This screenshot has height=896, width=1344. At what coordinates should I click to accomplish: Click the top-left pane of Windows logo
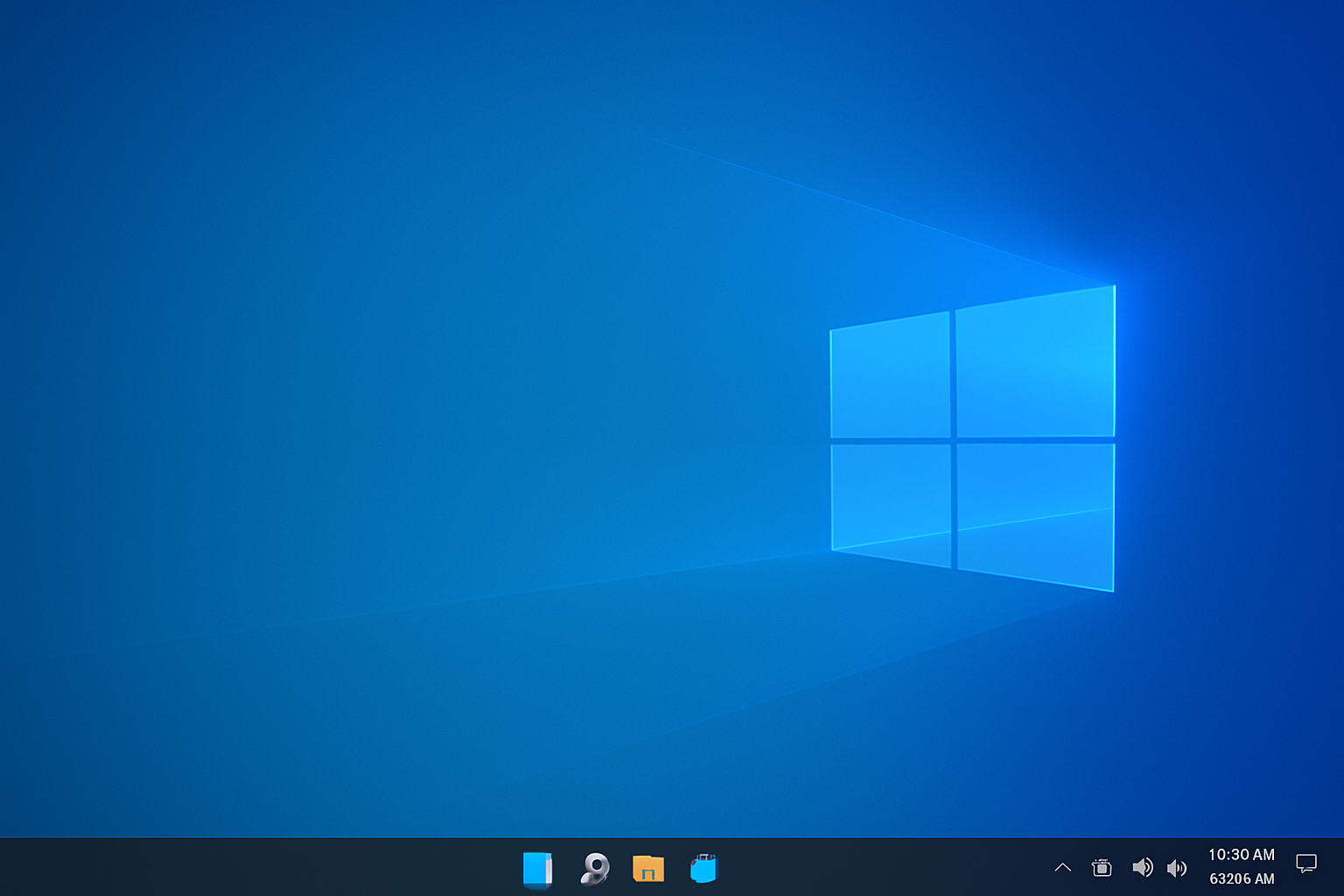[x=890, y=376]
